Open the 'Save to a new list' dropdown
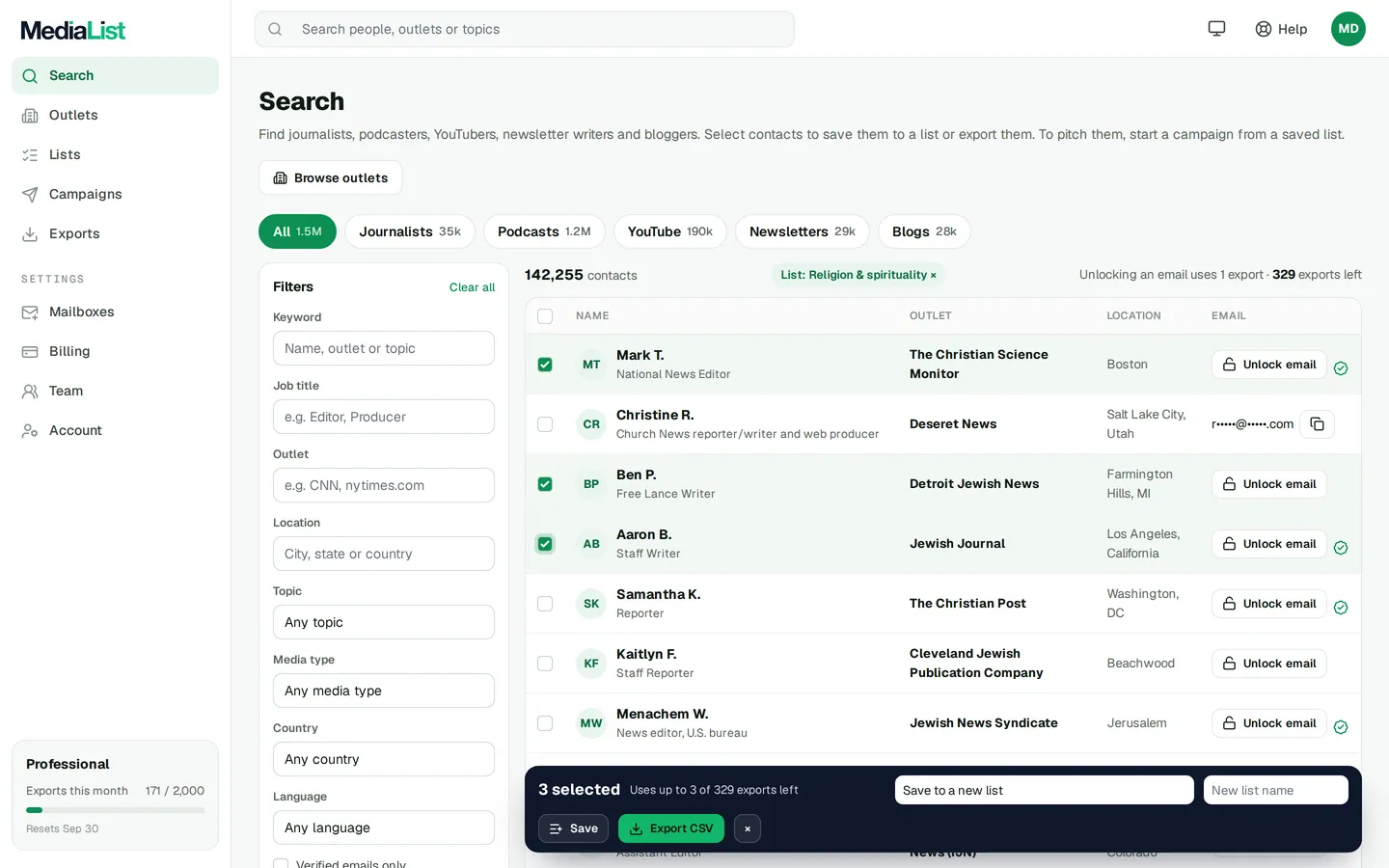 point(1045,790)
